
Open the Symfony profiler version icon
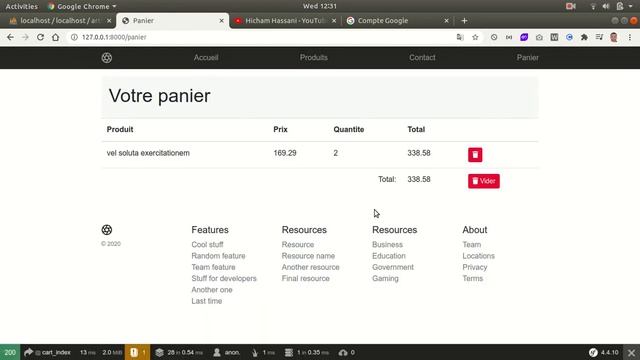point(604,352)
